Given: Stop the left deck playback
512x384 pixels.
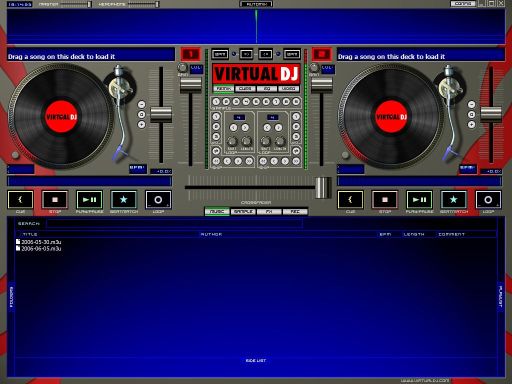Looking at the screenshot, I should click(x=55, y=200).
